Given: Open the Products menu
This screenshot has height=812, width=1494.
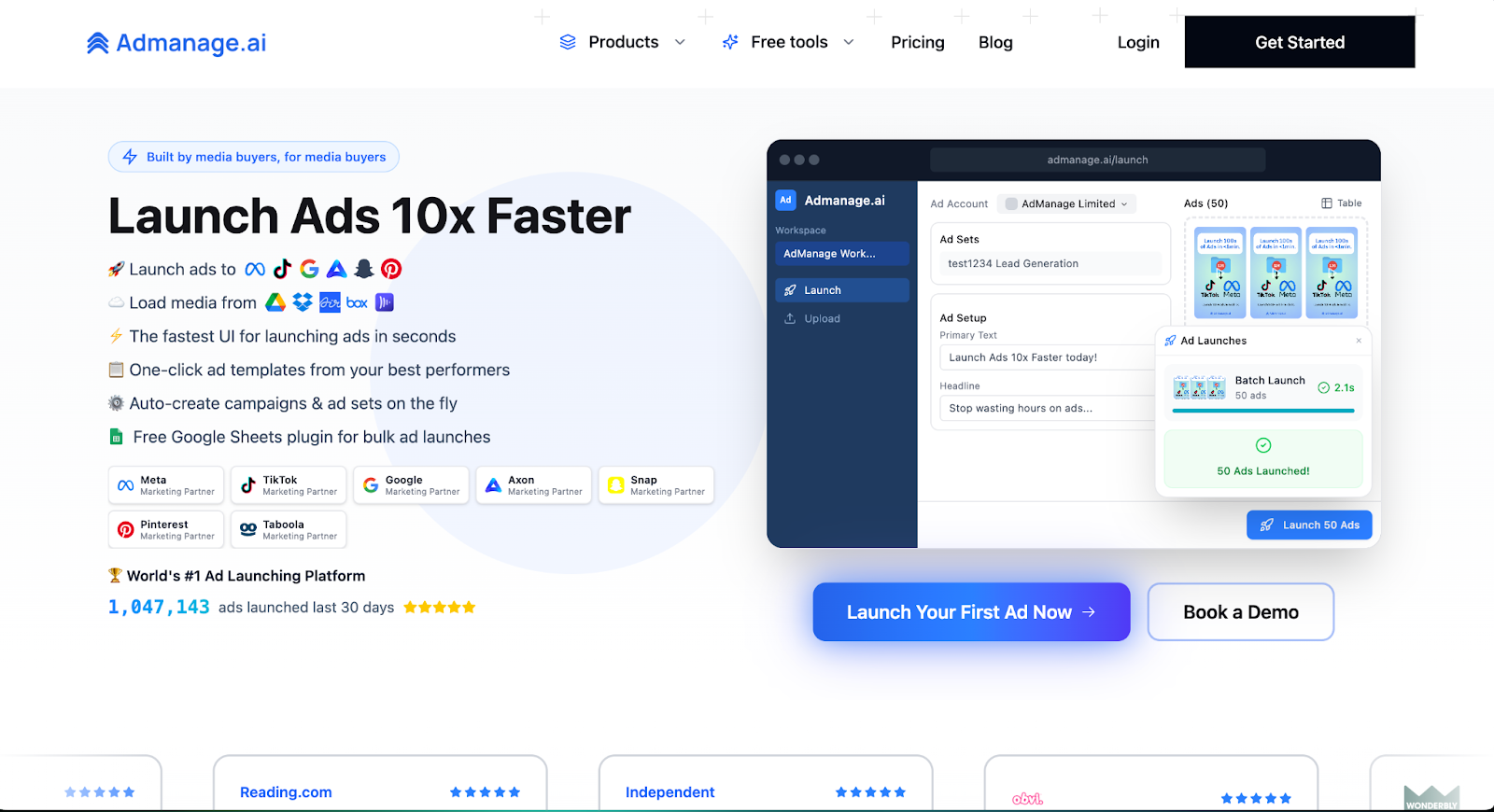Looking at the screenshot, I should point(623,42).
